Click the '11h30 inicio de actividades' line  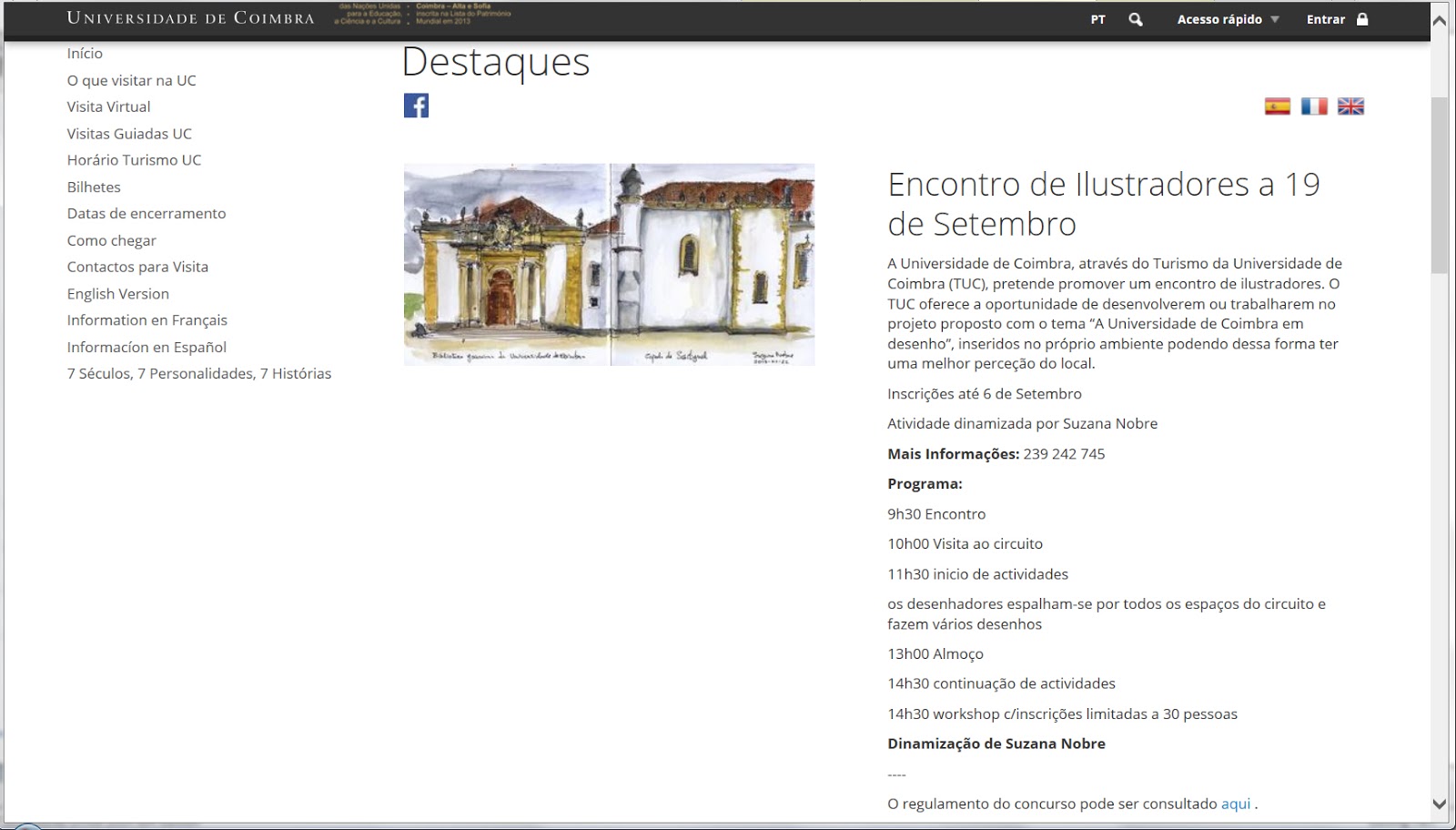tap(978, 574)
